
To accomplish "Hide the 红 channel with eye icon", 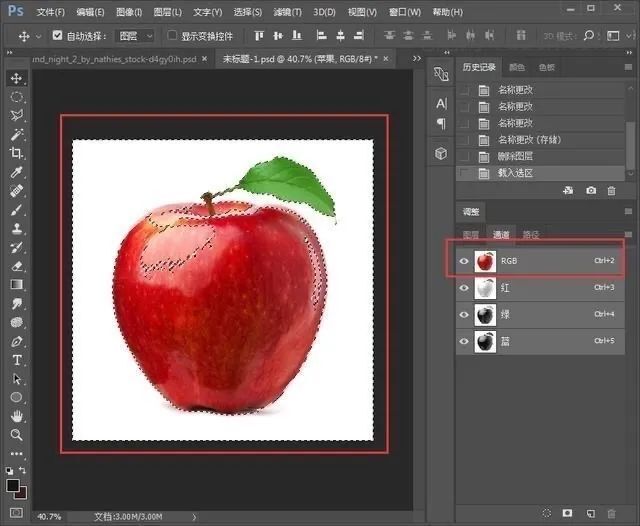I will [463, 287].
